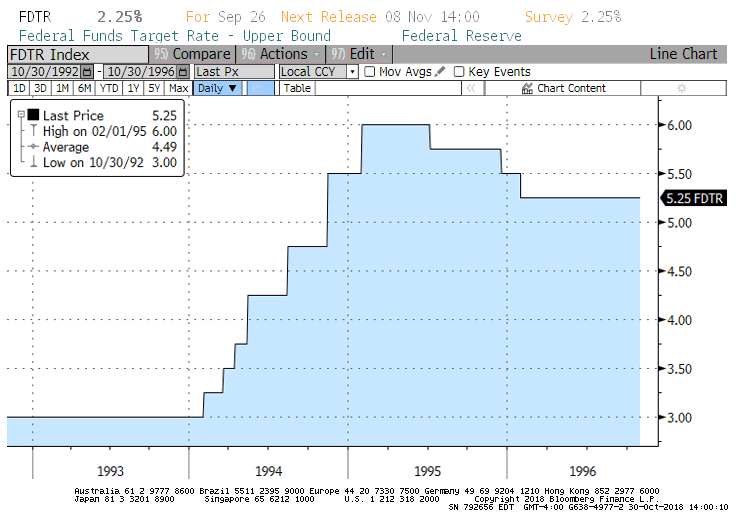
Task: Open the Daily periodicity dropdown
Action: (x=218, y=88)
